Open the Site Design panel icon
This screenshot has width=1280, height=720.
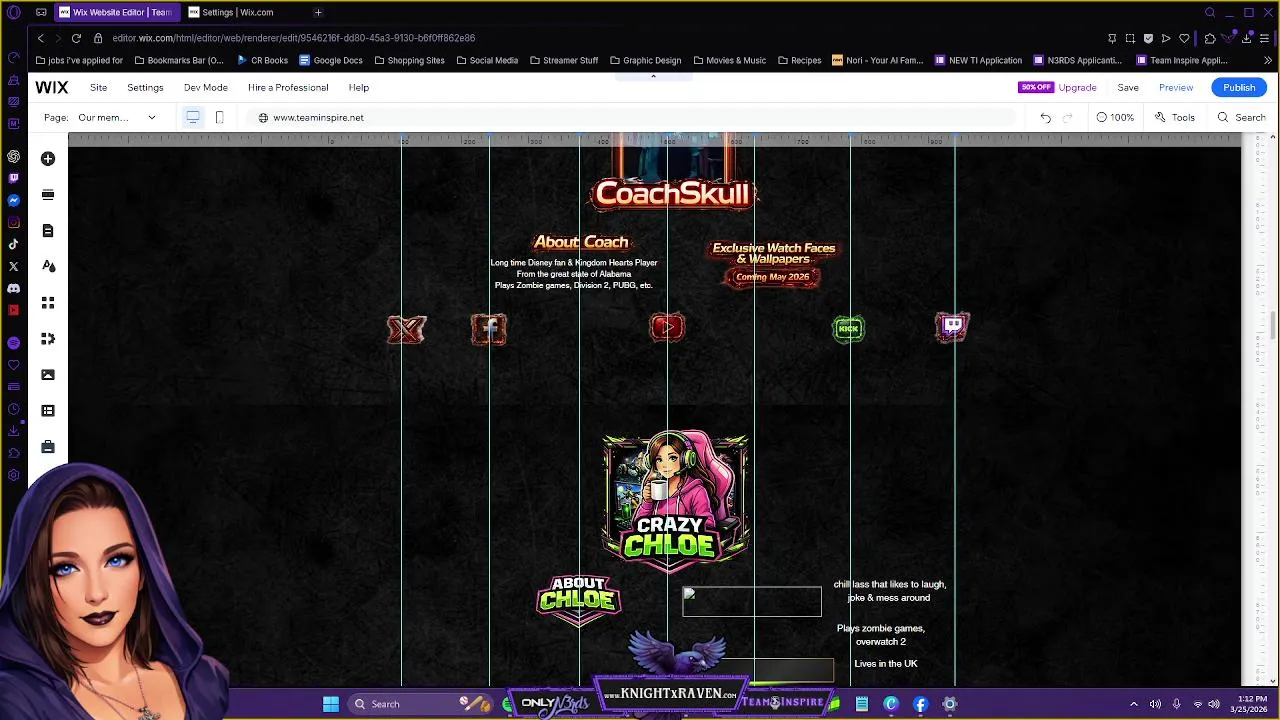point(48,267)
